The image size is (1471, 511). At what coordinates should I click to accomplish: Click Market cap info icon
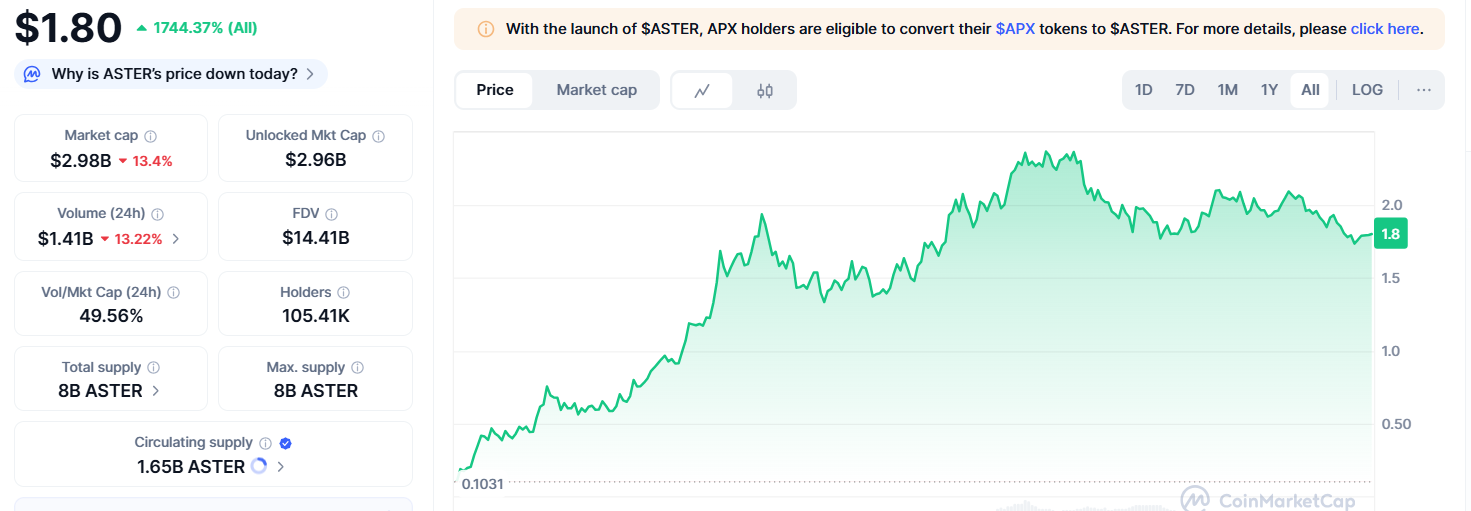pos(150,136)
